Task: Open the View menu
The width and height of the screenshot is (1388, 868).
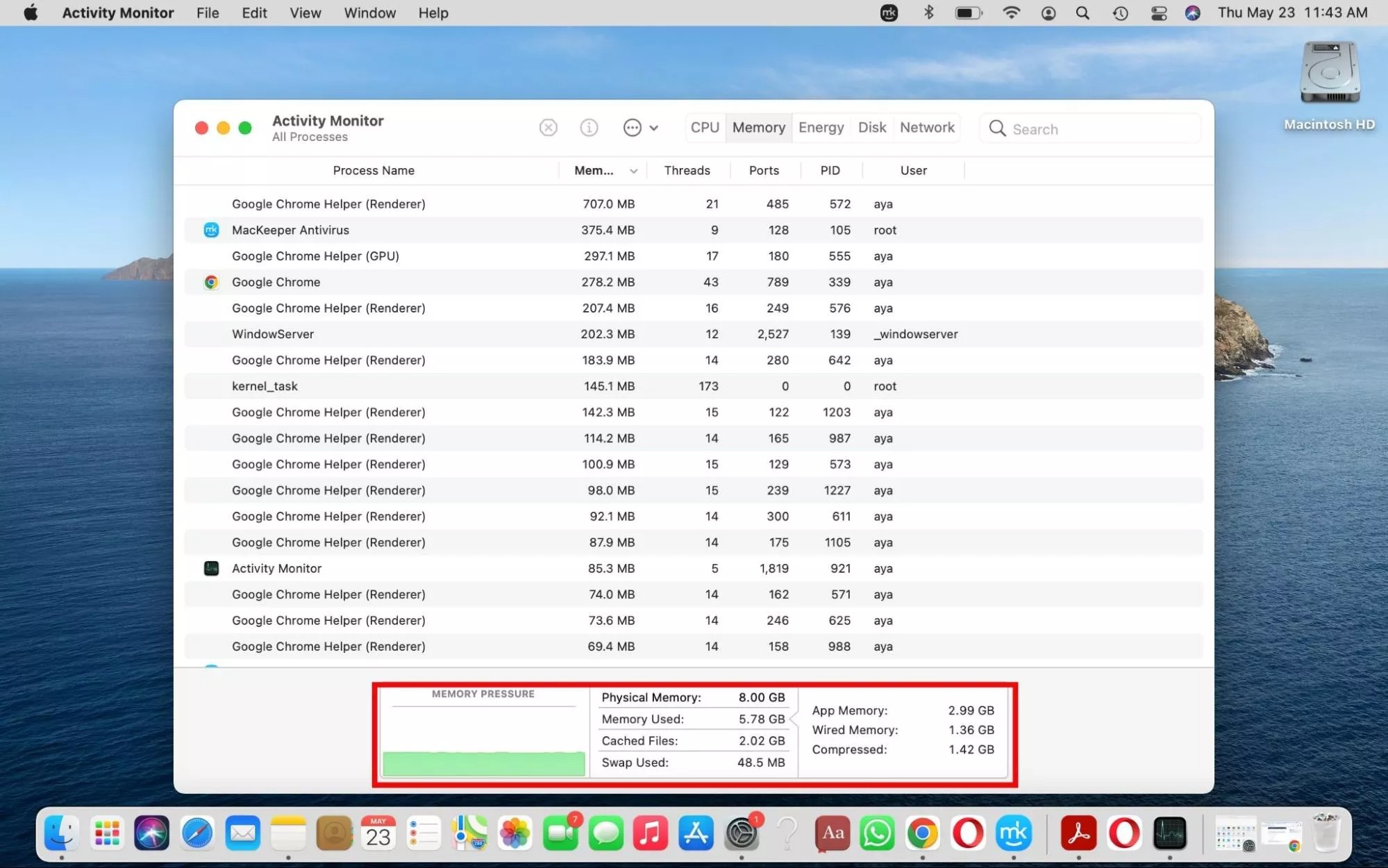Action: pyautogui.click(x=305, y=12)
